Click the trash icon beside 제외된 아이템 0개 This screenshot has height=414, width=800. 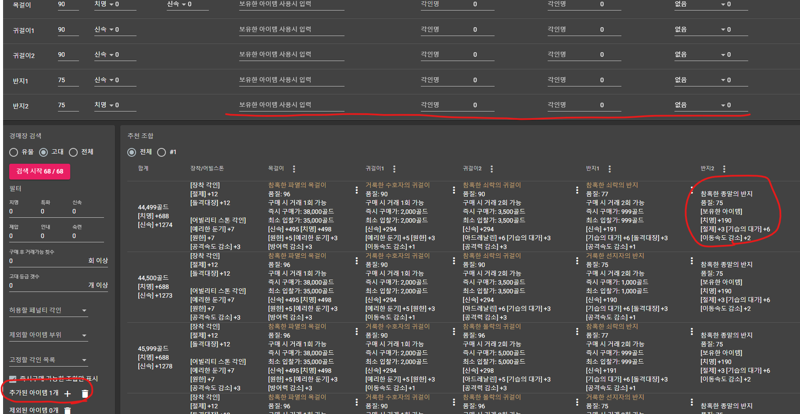tap(67, 410)
